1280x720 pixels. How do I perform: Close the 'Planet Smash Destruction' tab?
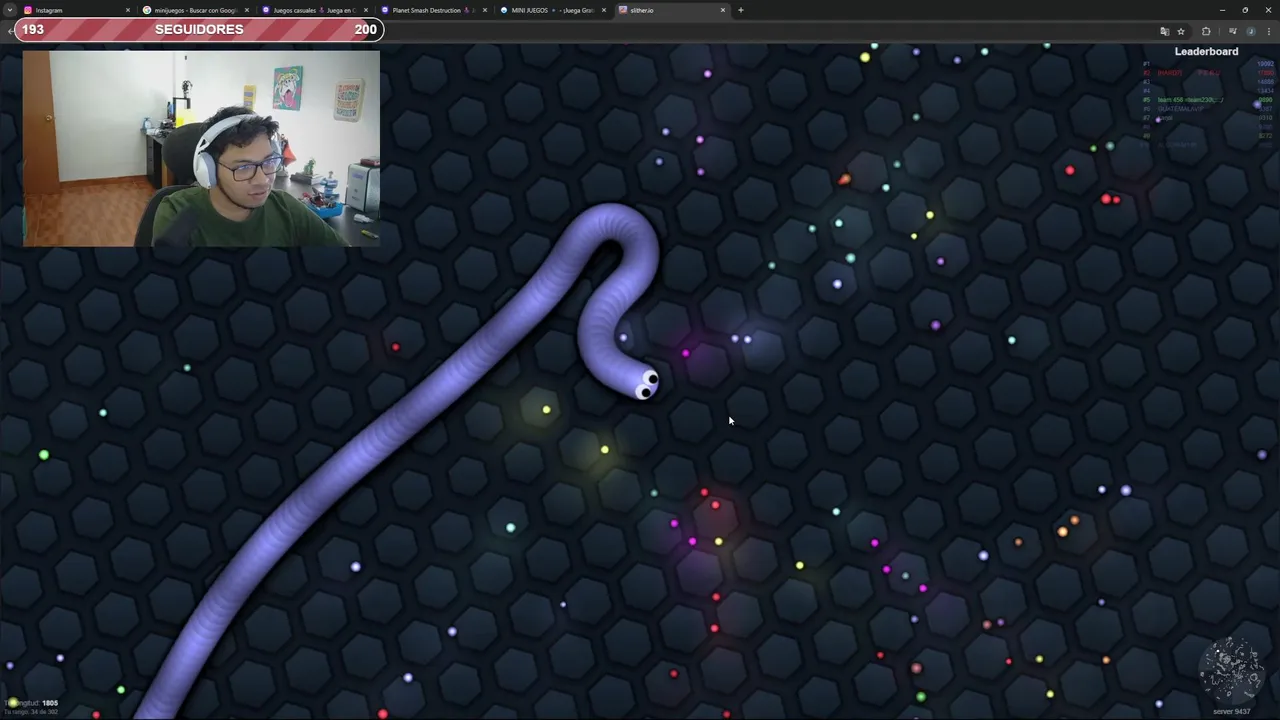click(x=485, y=10)
